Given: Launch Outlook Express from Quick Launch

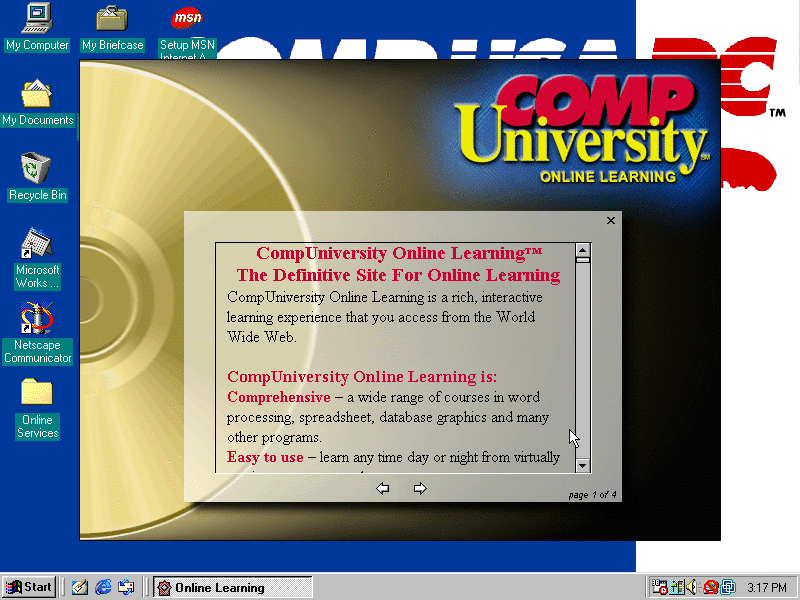Looking at the screenshot, I should click(x=125, y=587).
